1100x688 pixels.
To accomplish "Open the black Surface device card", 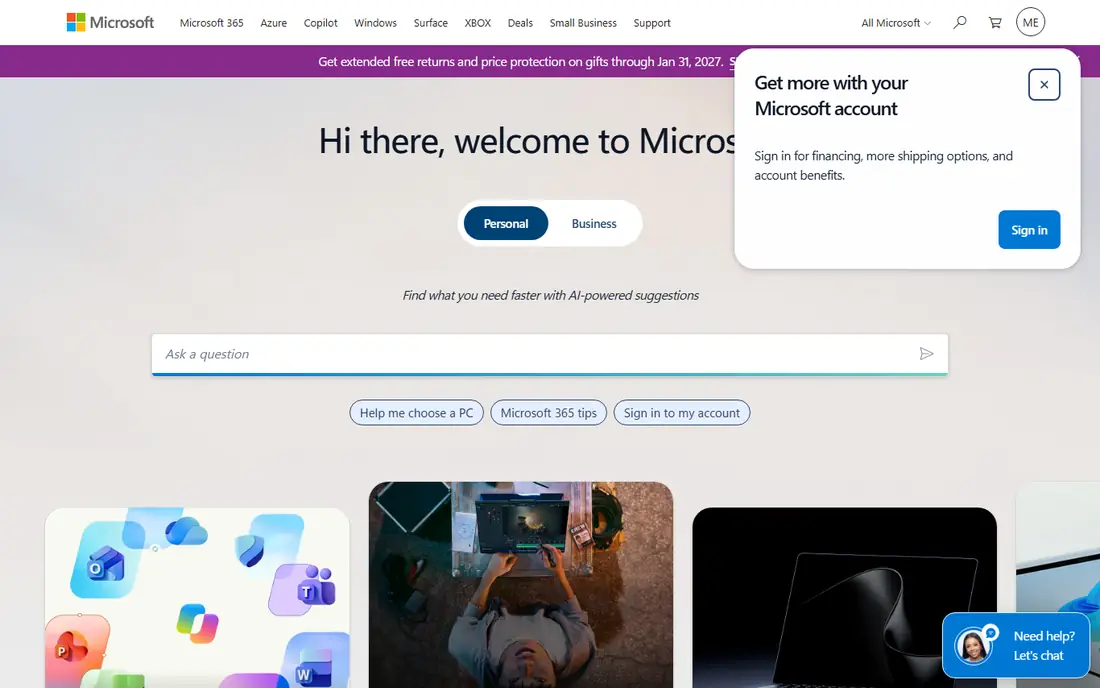I will 845,598.
